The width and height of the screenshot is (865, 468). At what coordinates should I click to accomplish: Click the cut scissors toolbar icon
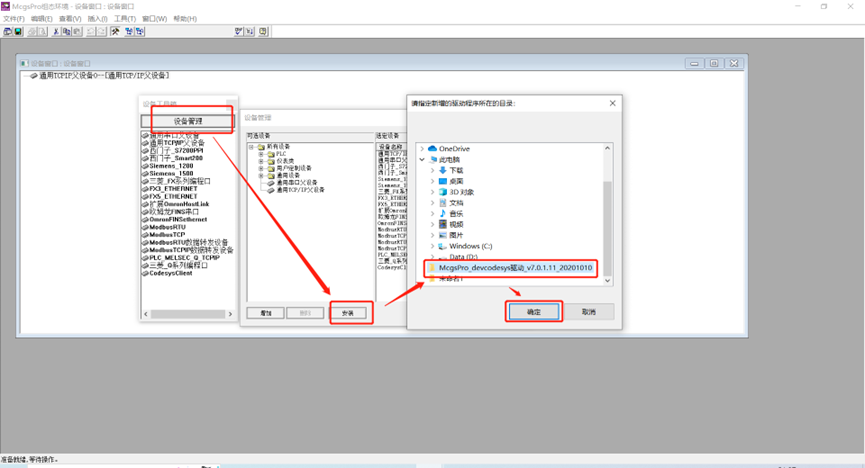click(x=56, y=31)
